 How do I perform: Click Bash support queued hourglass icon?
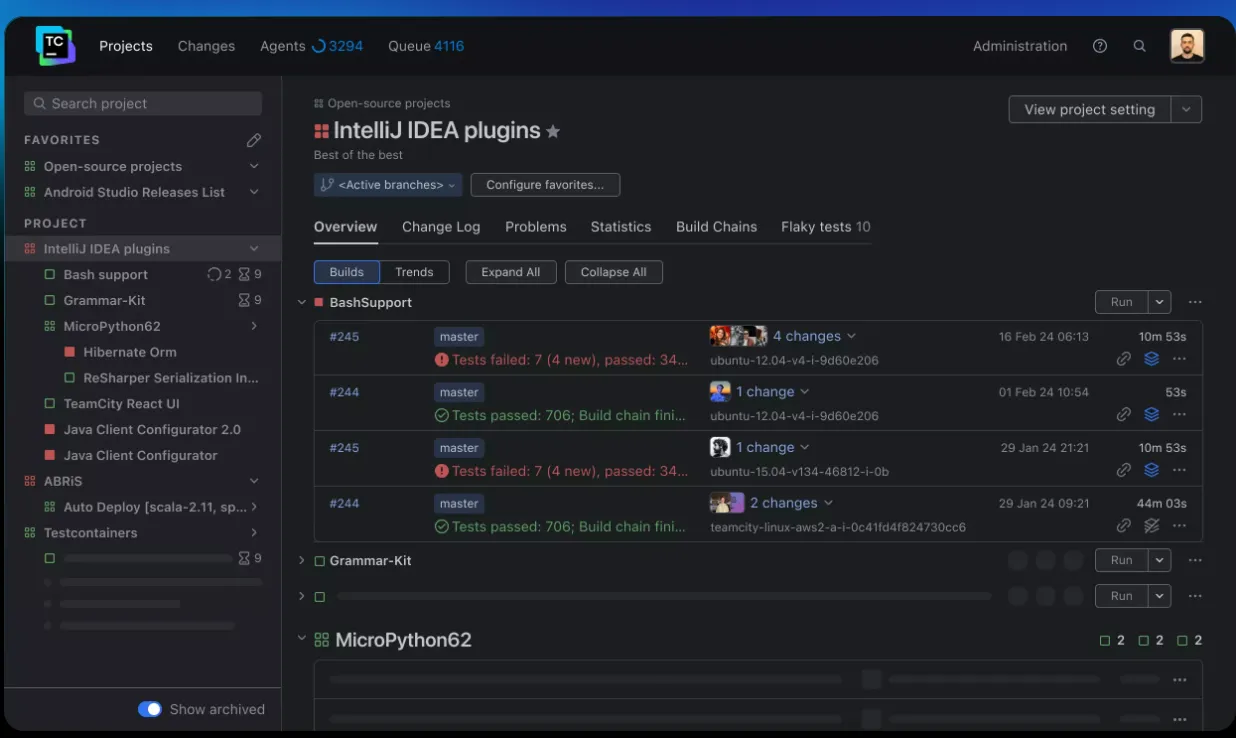pos(244,274)
